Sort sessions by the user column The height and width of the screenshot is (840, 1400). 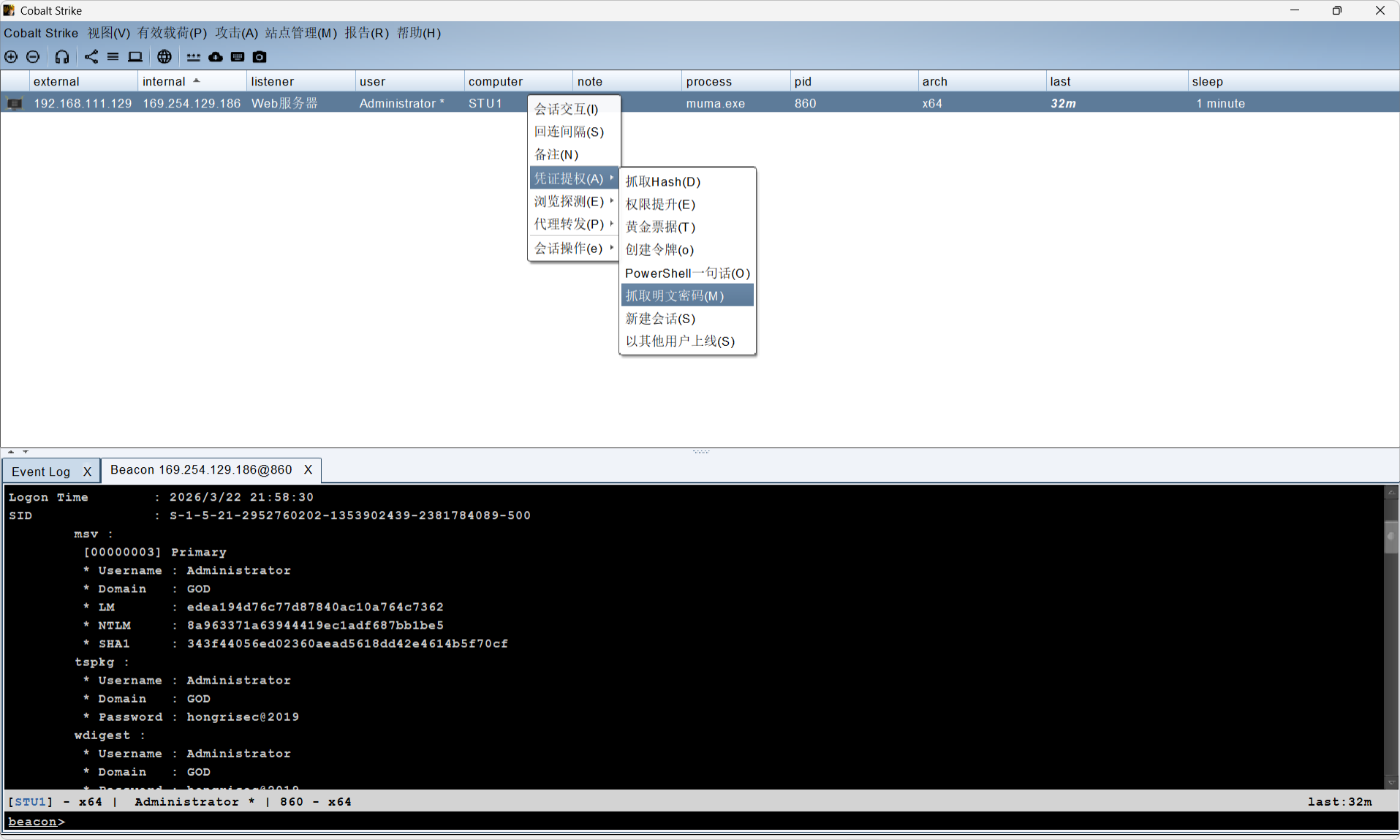click(409, 81)
